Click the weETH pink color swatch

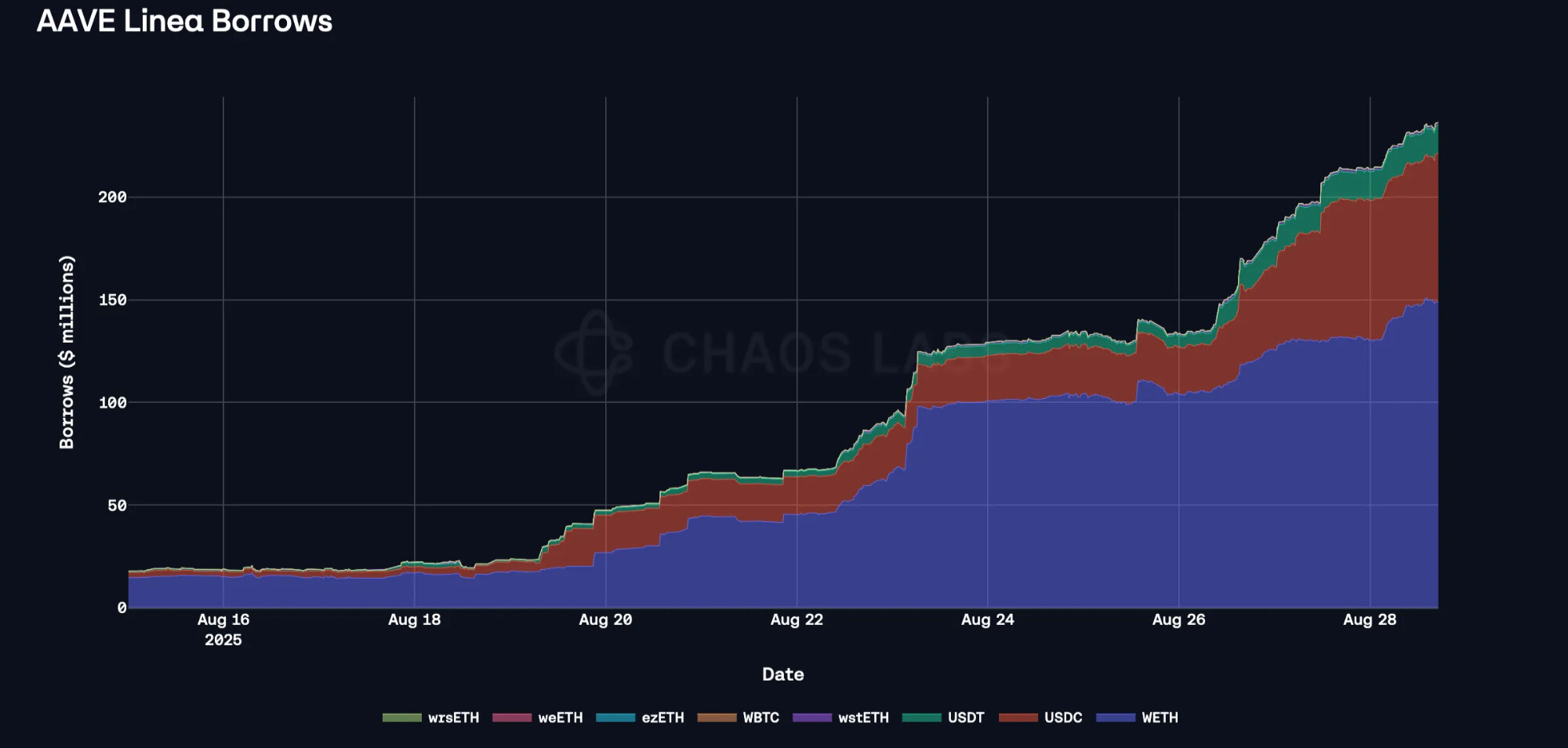click(x=511, y=717)
